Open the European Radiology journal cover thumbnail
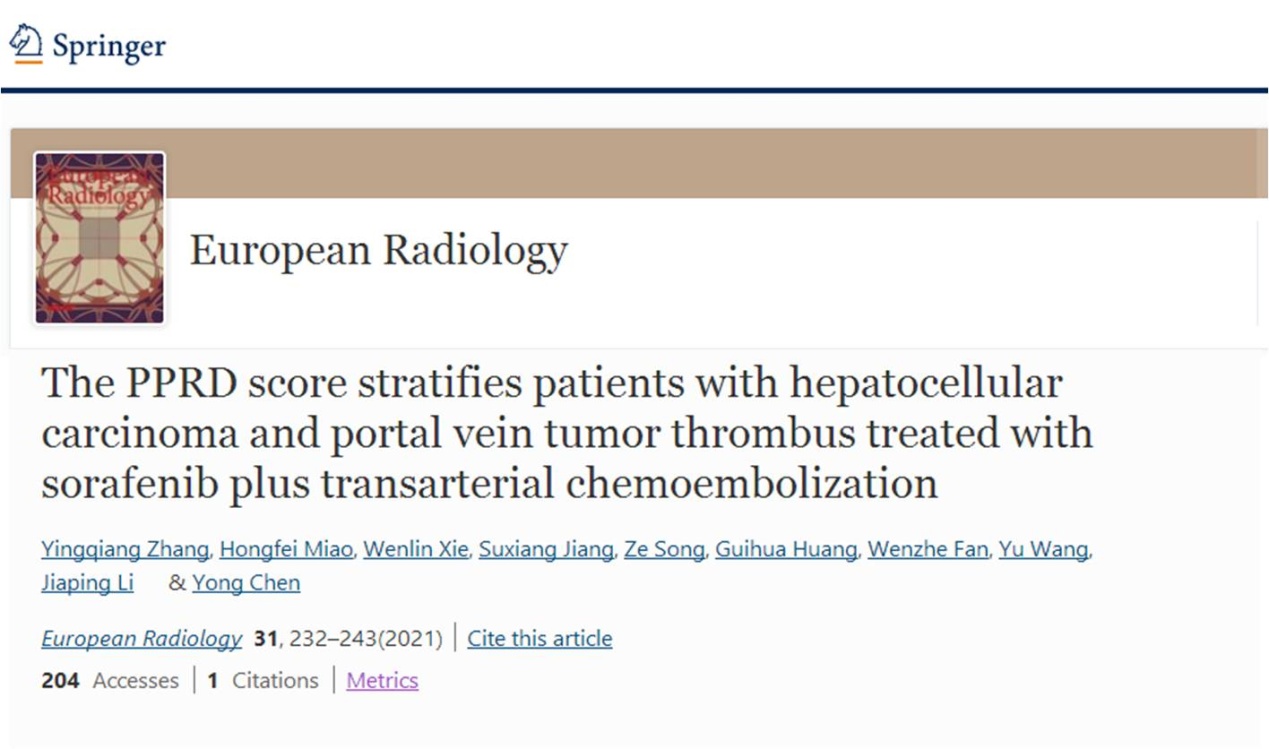 pyautogui.click(x=99, y=238)
